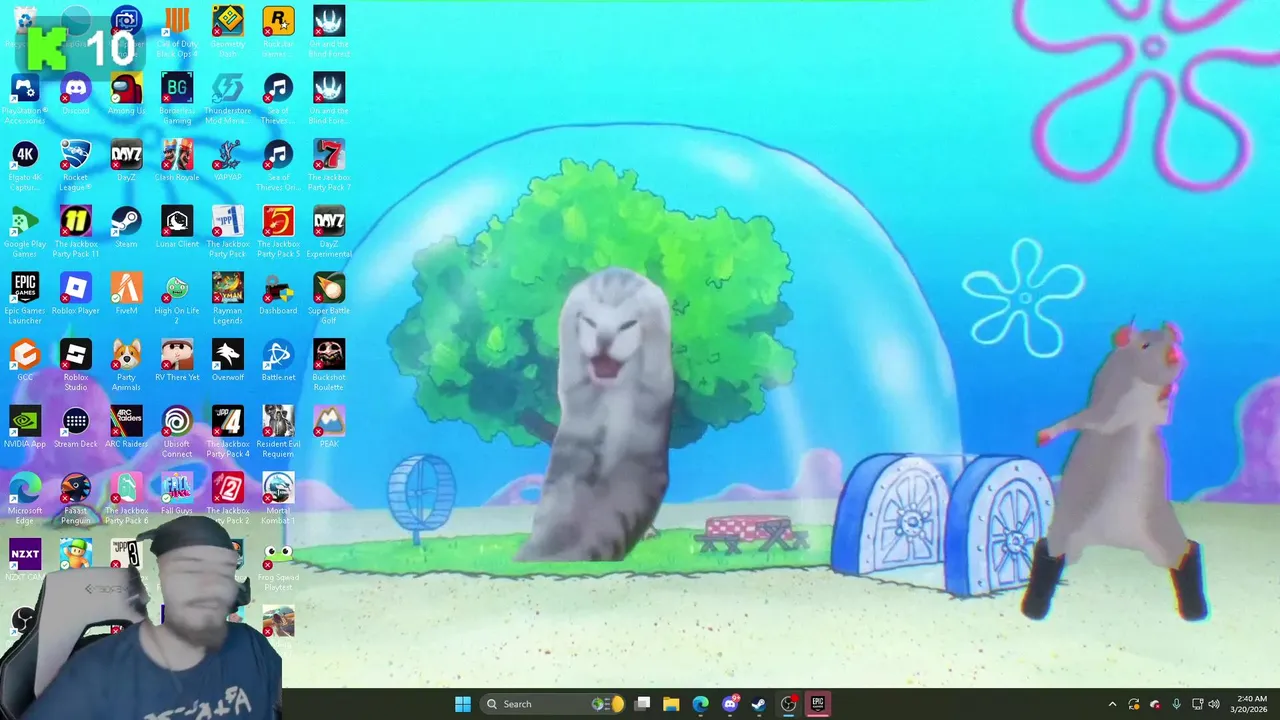Open Steam from the taskbar
Screen dimensions: 1280x720
tap(759, 704)
